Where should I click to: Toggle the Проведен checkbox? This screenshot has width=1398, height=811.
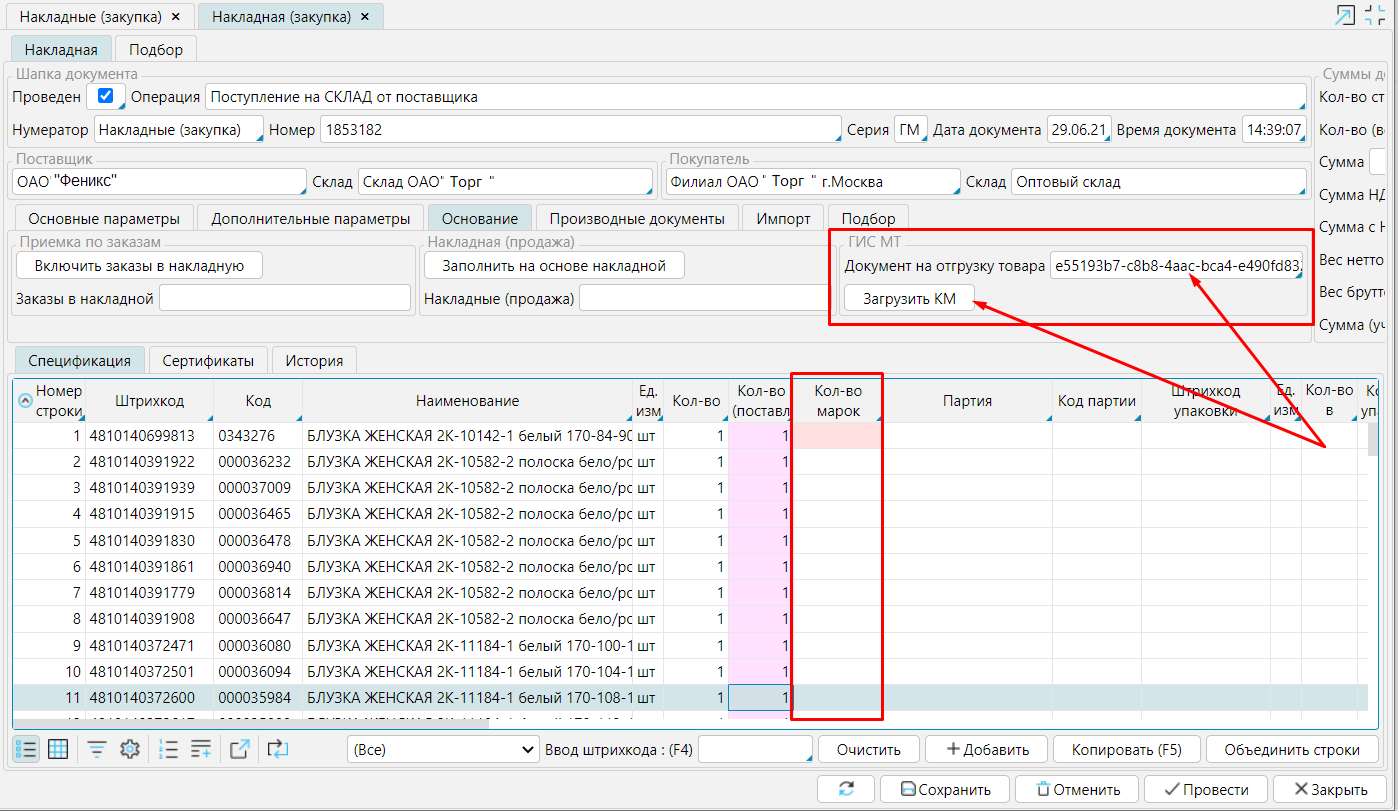click(x=105, y=97)
